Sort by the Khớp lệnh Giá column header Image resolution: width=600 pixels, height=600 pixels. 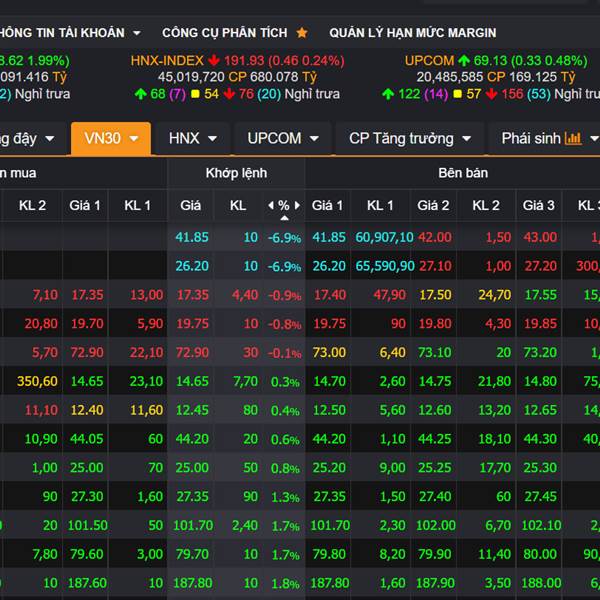pyautogui.click(x=190, y=205)
